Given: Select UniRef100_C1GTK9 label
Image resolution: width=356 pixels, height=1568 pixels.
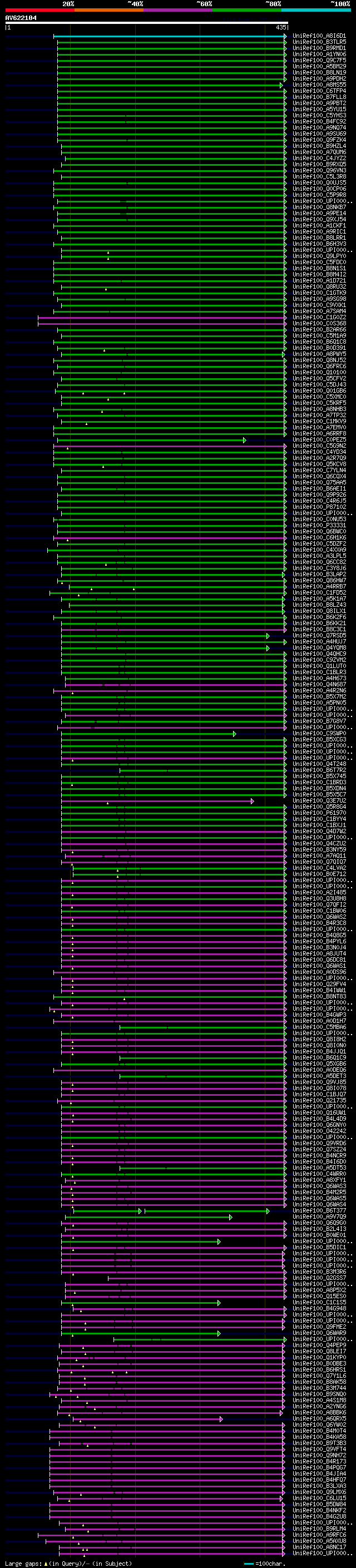Looking at the screenshot, I should tap(319, 293).
